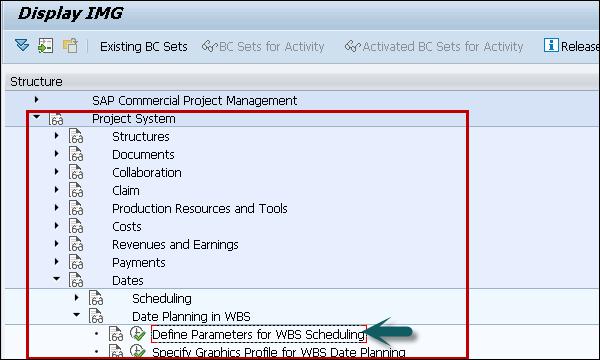Click the Expand All double-arrow toolbar icon
The width and height of the screenshot is (600, 360).
[22, 46]
